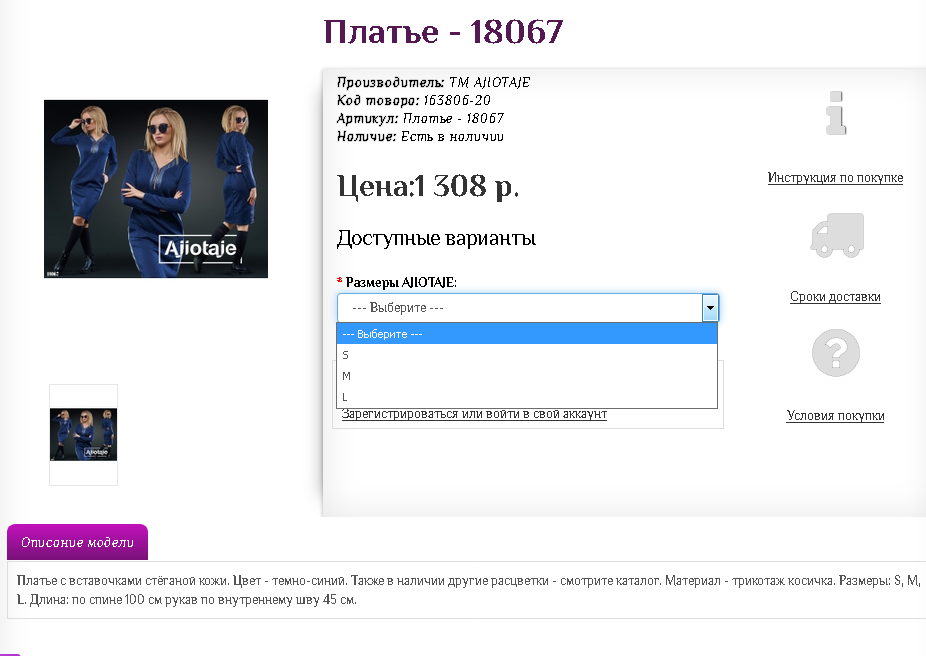Choose size S from the list
Viewport: 926px width, 656px height.
(526, 355)
